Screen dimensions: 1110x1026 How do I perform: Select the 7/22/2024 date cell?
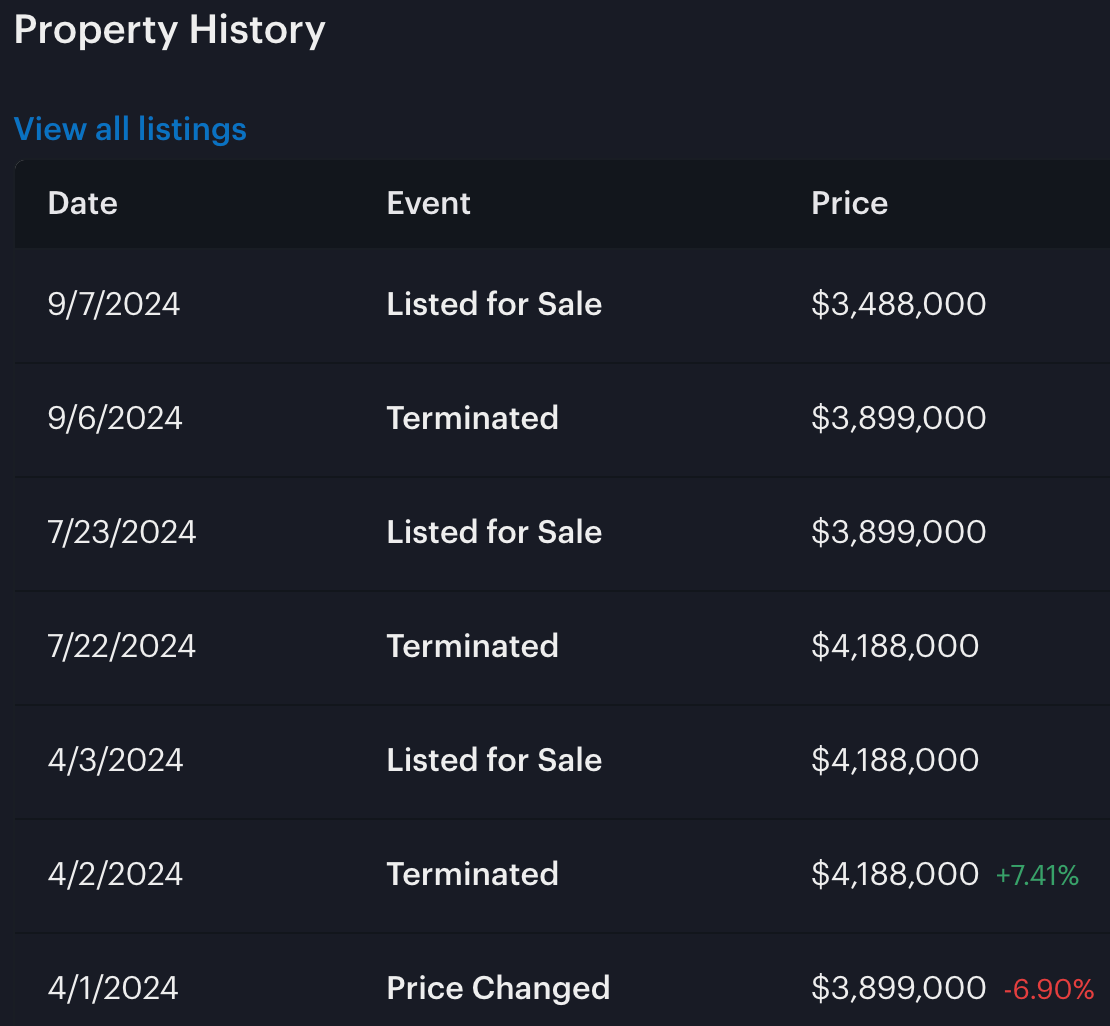(x=122, y=646)
